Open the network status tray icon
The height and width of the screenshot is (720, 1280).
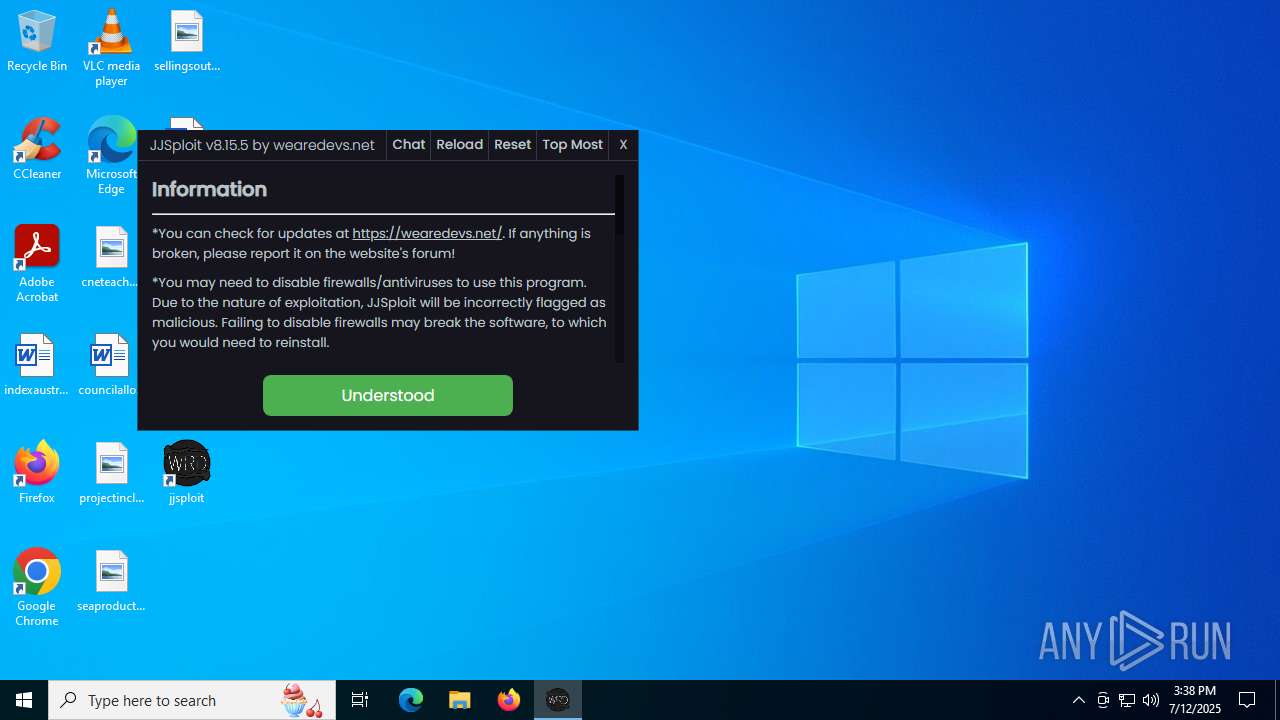click(x=1127, y=700)
